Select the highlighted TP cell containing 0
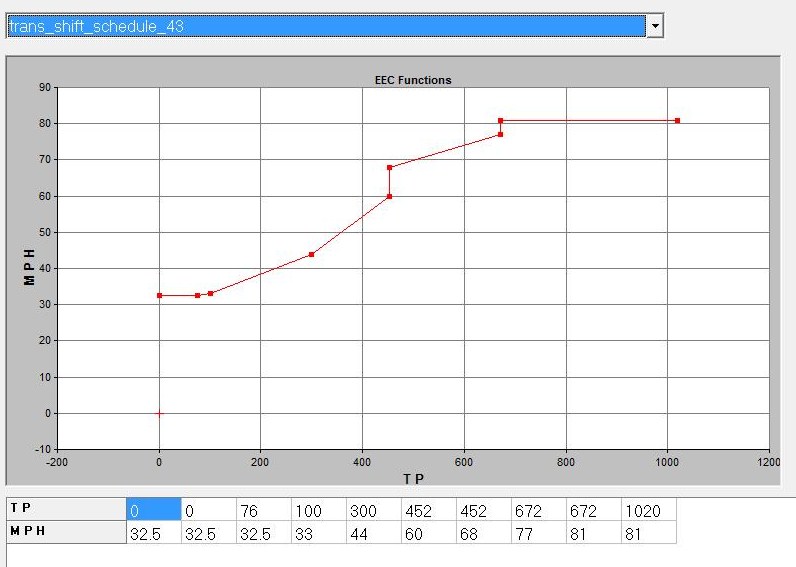 (x=154, y=509)
